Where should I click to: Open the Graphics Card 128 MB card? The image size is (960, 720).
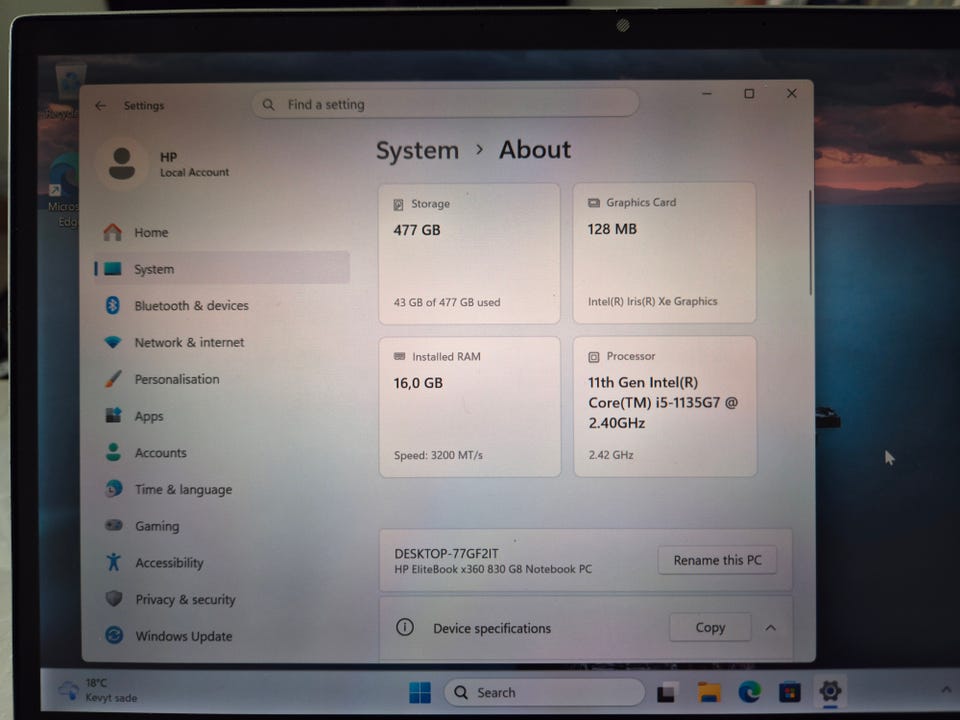(x=664, y=252)
